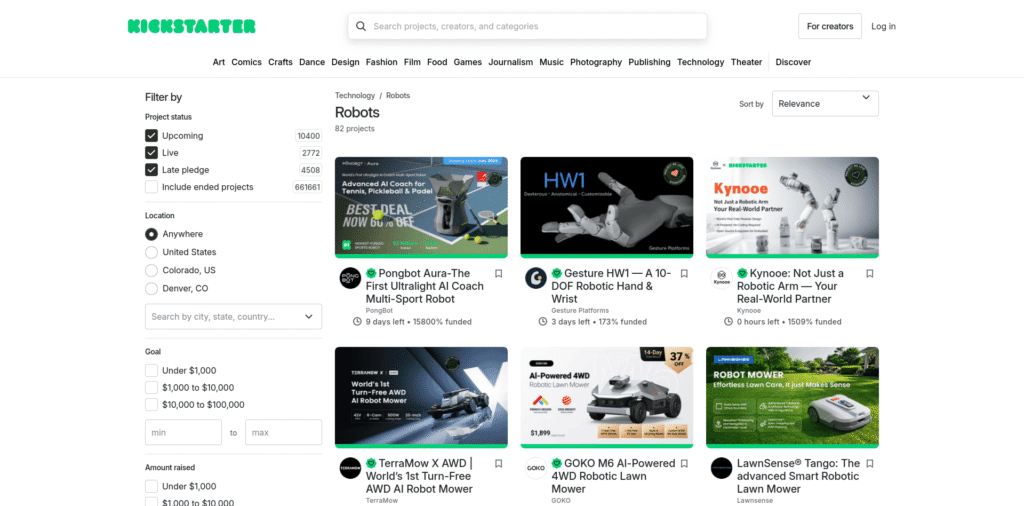Screen dimensions: 1024x506
Task: Open Gesture HW1 project title
Action: pyautogui.click(x=611, y=286)
